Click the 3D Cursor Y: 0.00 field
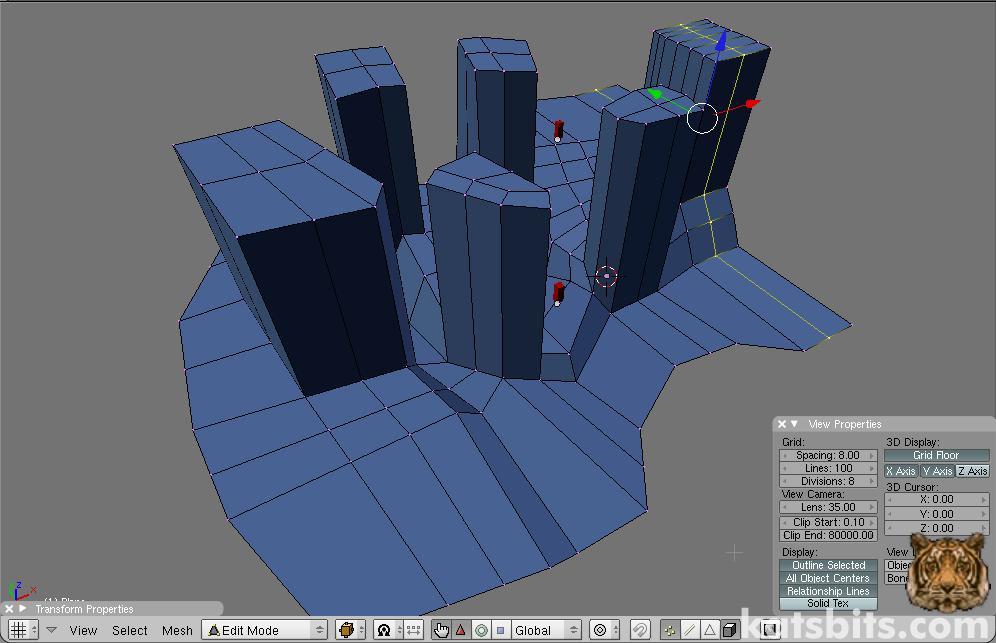The width and height of the screenshot is (996, 643). (x=937, y=513)
